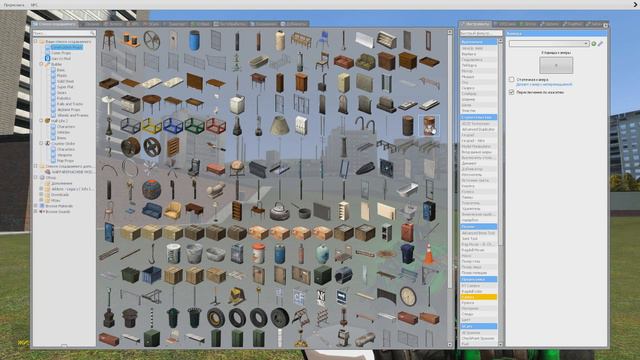Select Comic Props in the tree
The width and height of the screenshot is (640, 360).
pyautogui.click(x=61, y=53)
